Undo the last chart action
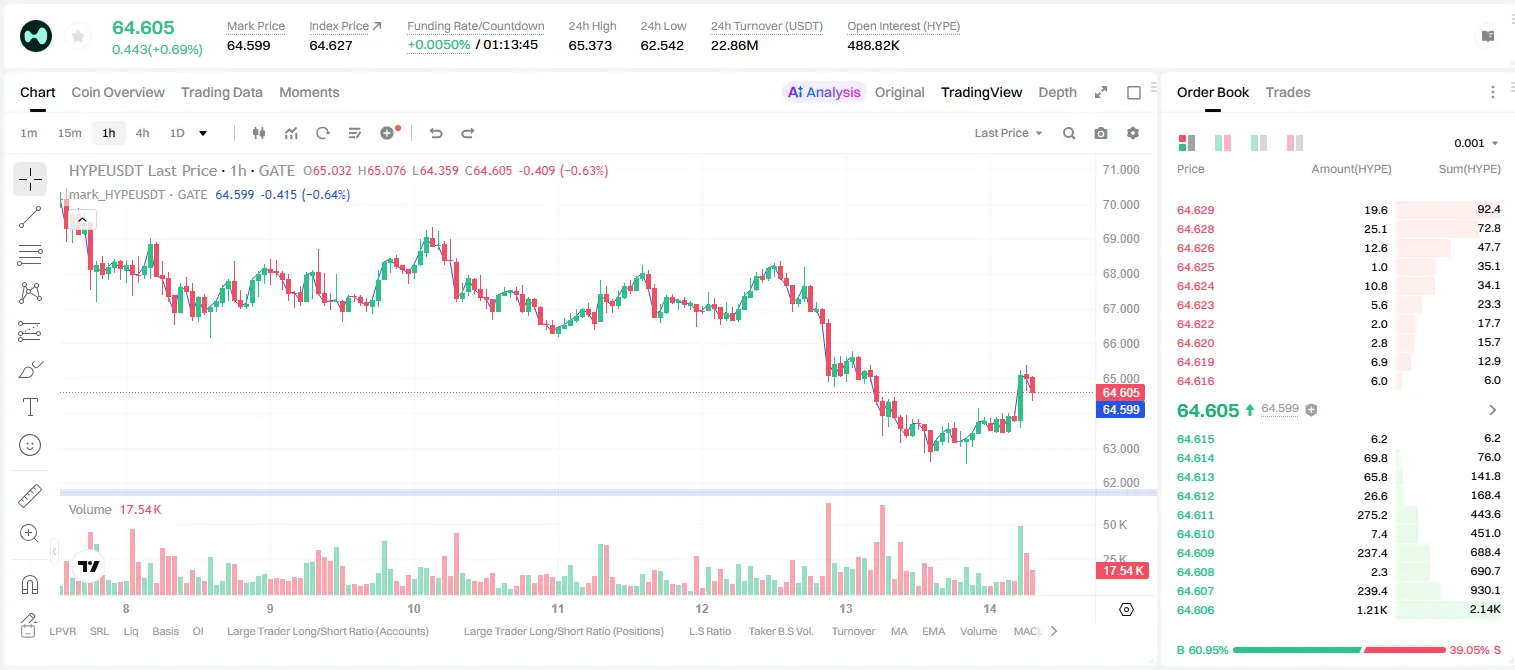The height and width of the screenshot is (670, 1515). tap(435, 133)
